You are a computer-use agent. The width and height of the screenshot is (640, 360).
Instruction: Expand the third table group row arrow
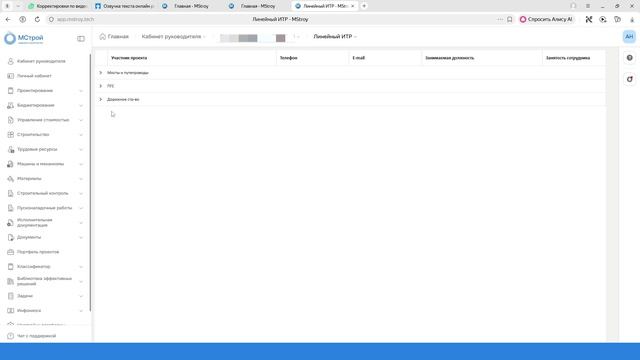[x=101, y=100]
